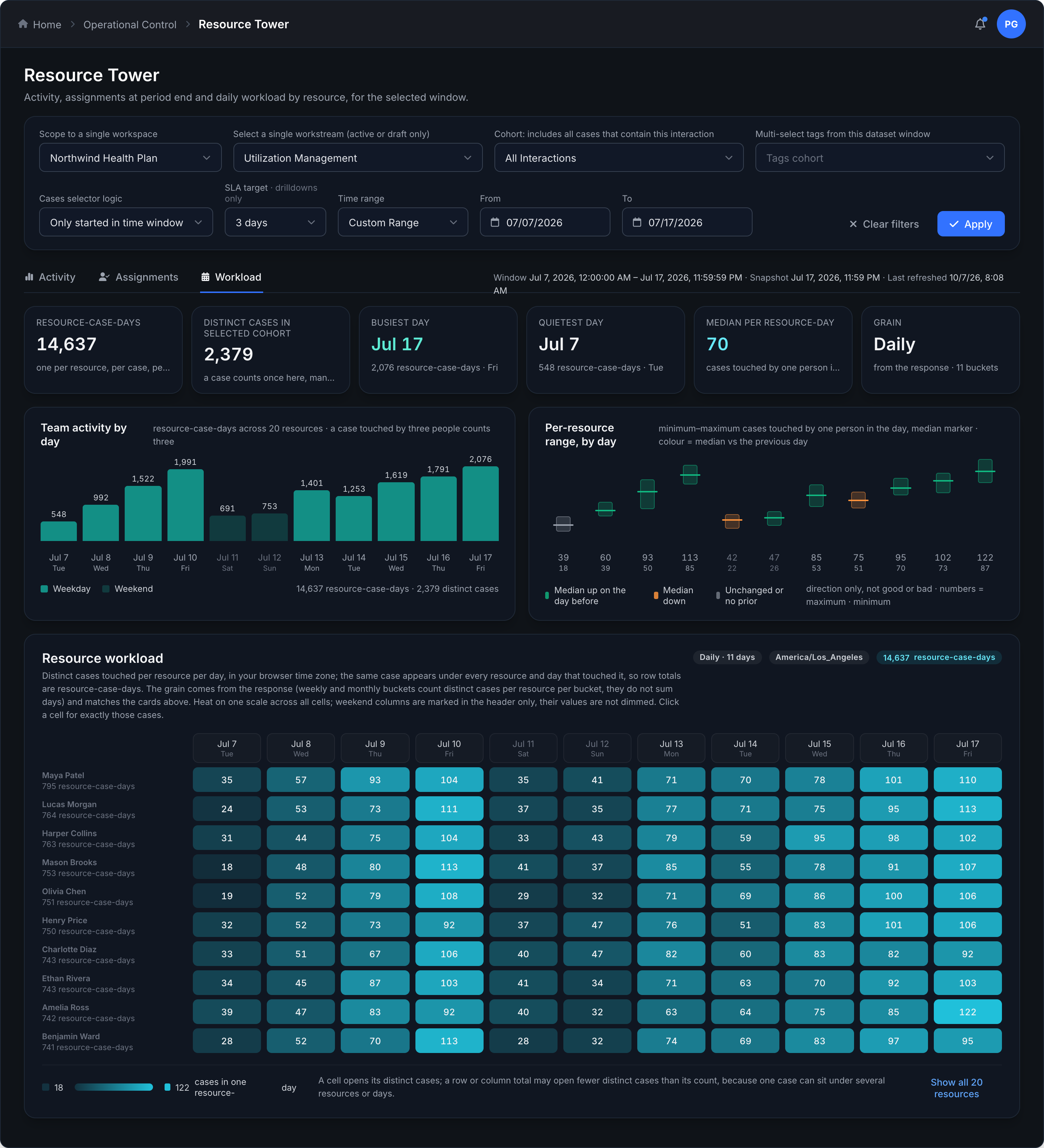Click the Clear filters button
Screen dimensions: 1044x1148
pyautogui.click(x=883, y=224)
